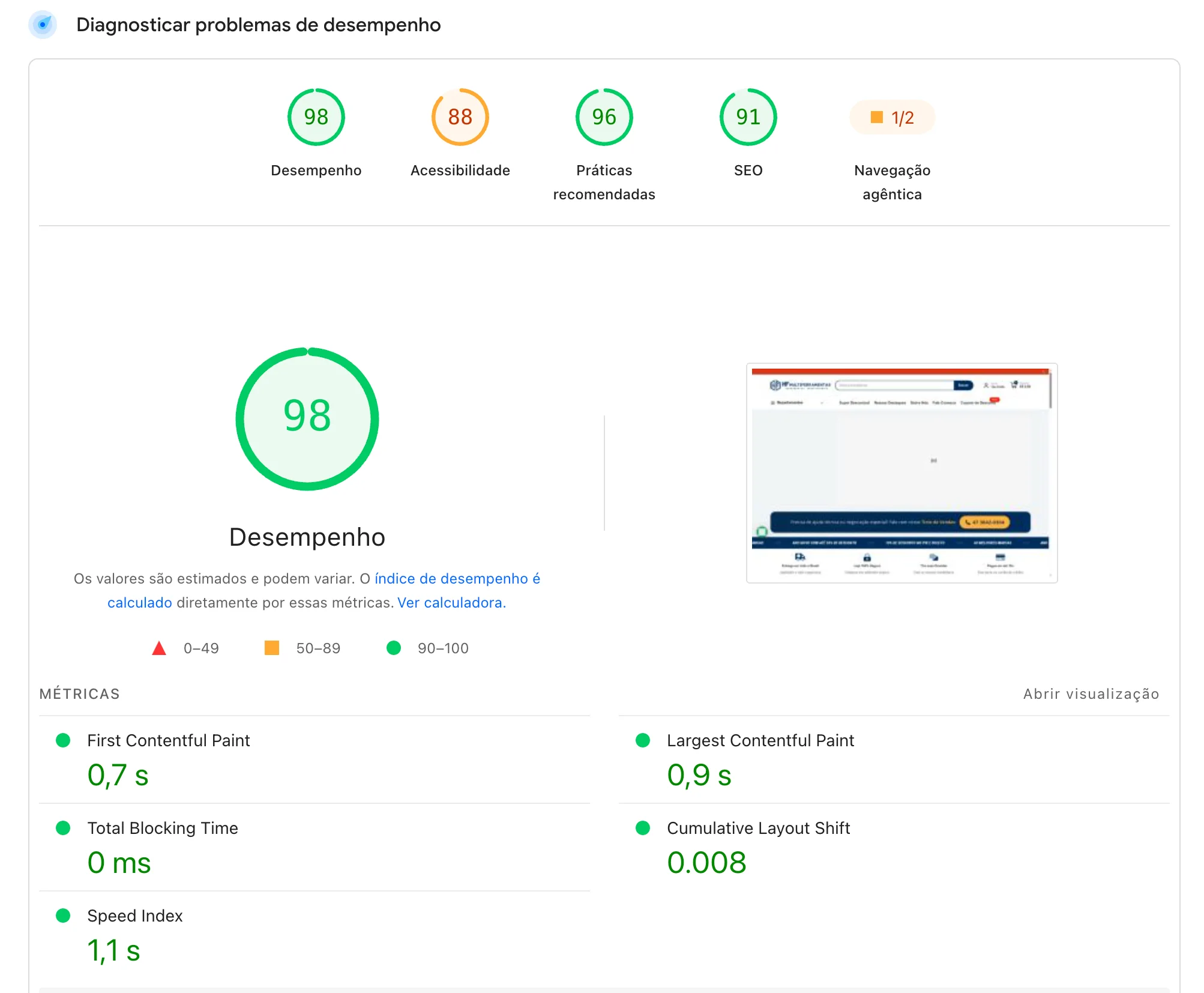Click the '0.008' metric value
This screenshot has width=1204, height=993.
pyautogui.click(x=706, y=863)
